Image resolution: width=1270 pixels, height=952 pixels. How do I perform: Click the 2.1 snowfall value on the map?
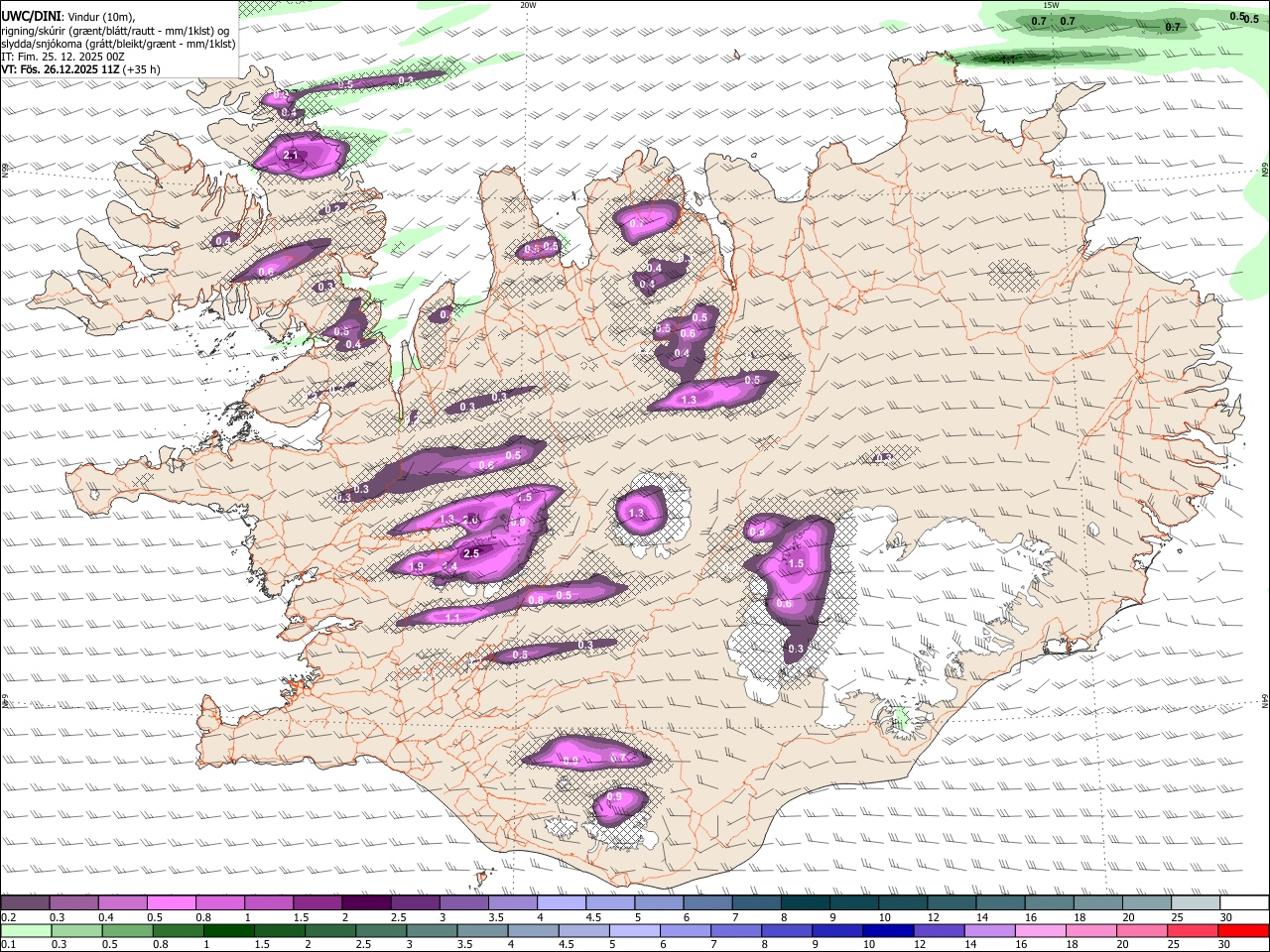point(291,156)
